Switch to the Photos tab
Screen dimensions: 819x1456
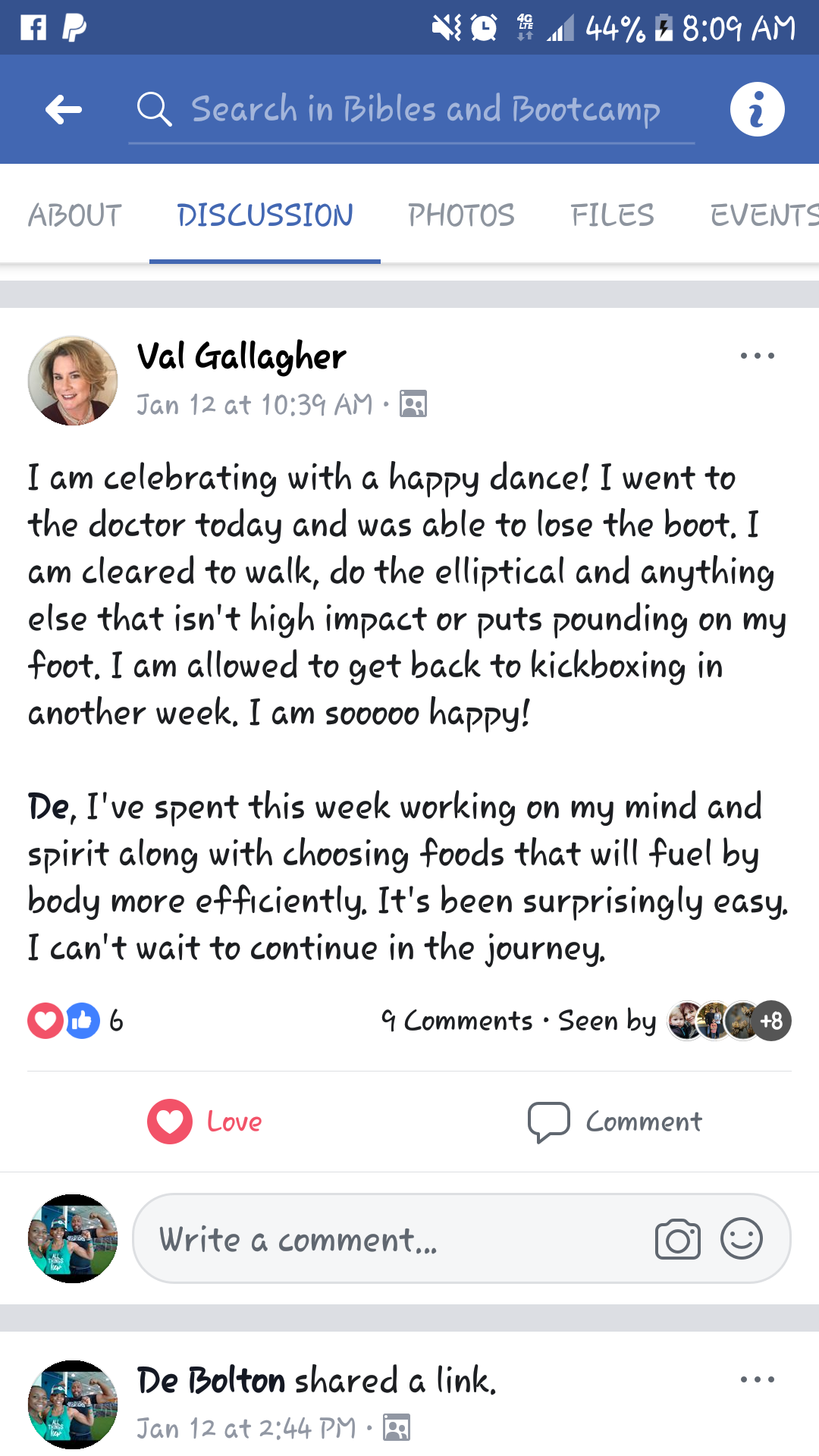click(x=461, y=215)
